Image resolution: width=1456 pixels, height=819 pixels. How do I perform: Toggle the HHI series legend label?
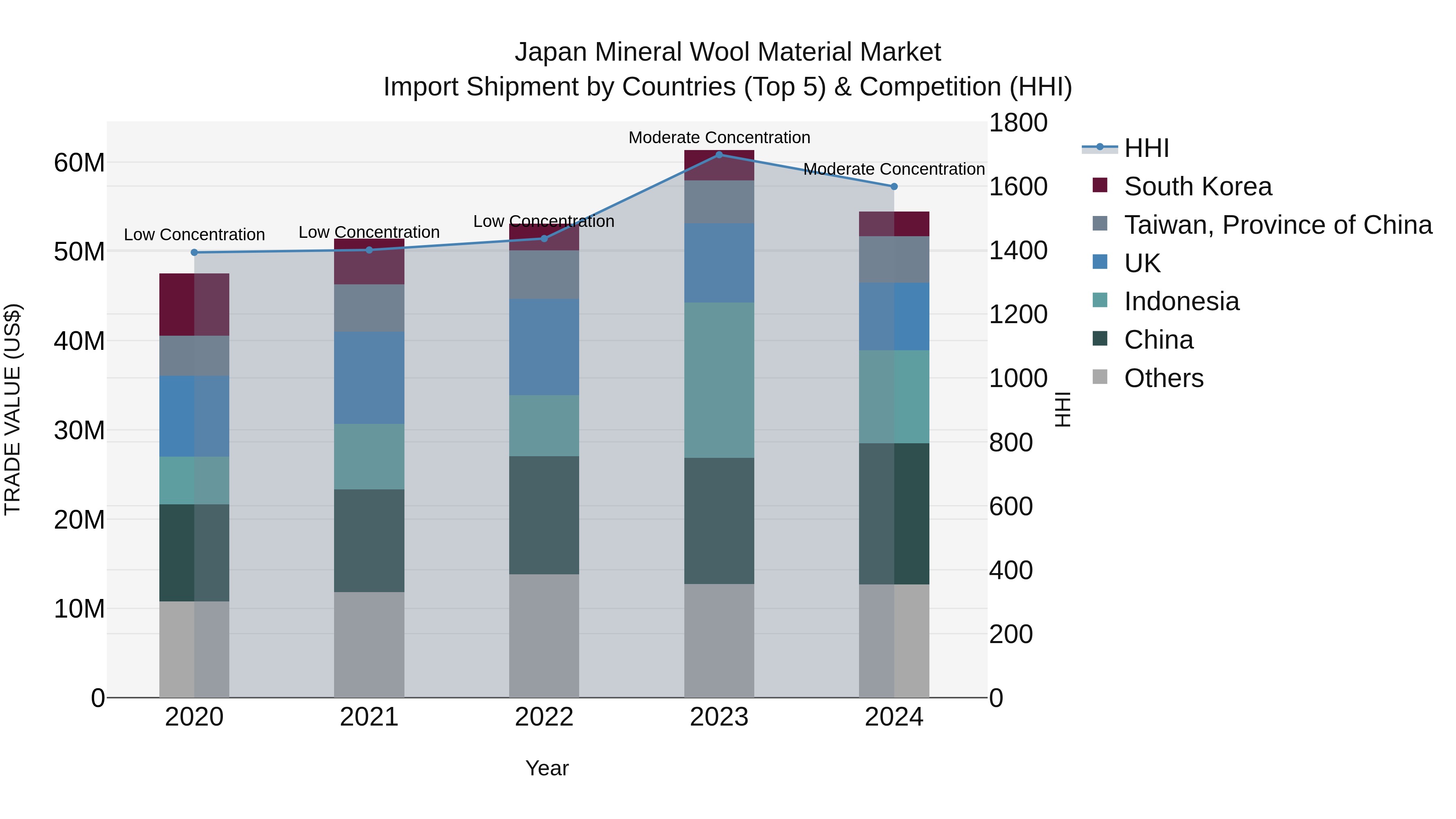click(x=1146, y=148)
